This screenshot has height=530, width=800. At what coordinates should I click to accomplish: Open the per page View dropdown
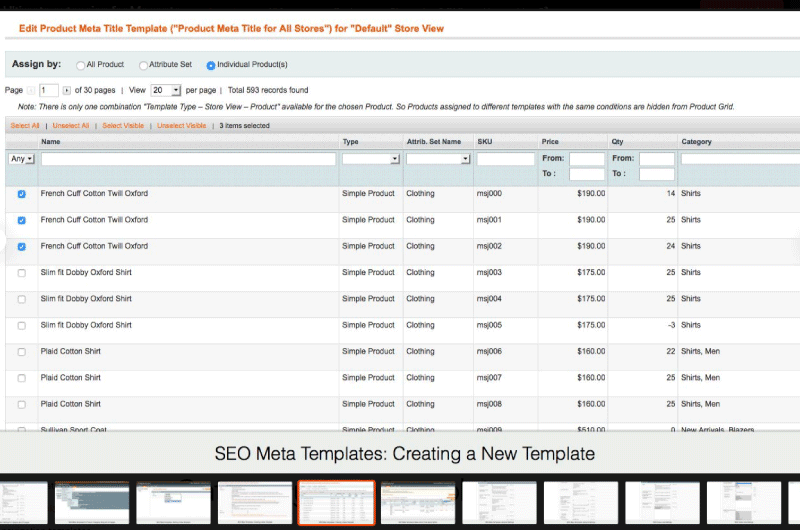coord(166,90)
